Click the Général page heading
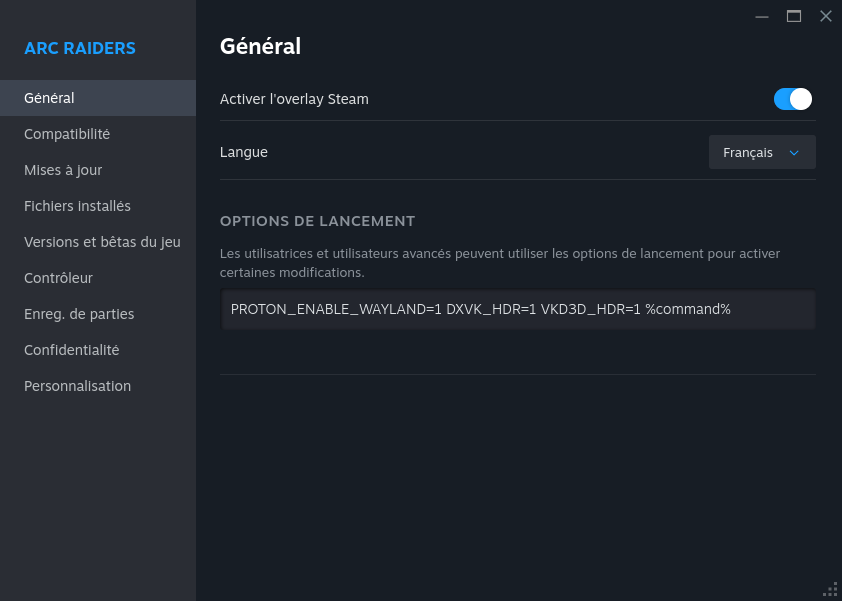Viewport: 842px width, 601px height. (x=260, y=46)
